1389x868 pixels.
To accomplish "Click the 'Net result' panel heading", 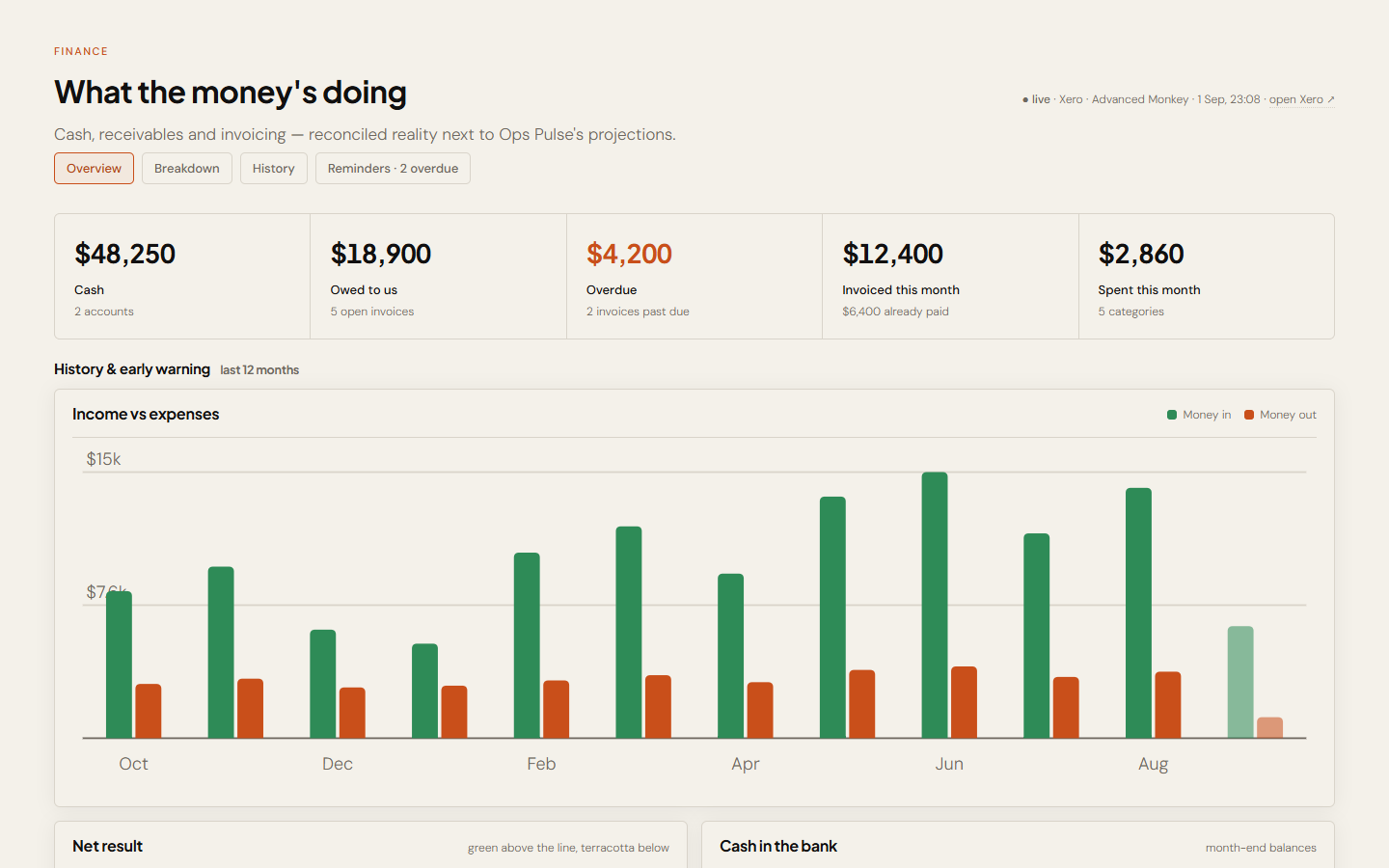I will point(107,846).
